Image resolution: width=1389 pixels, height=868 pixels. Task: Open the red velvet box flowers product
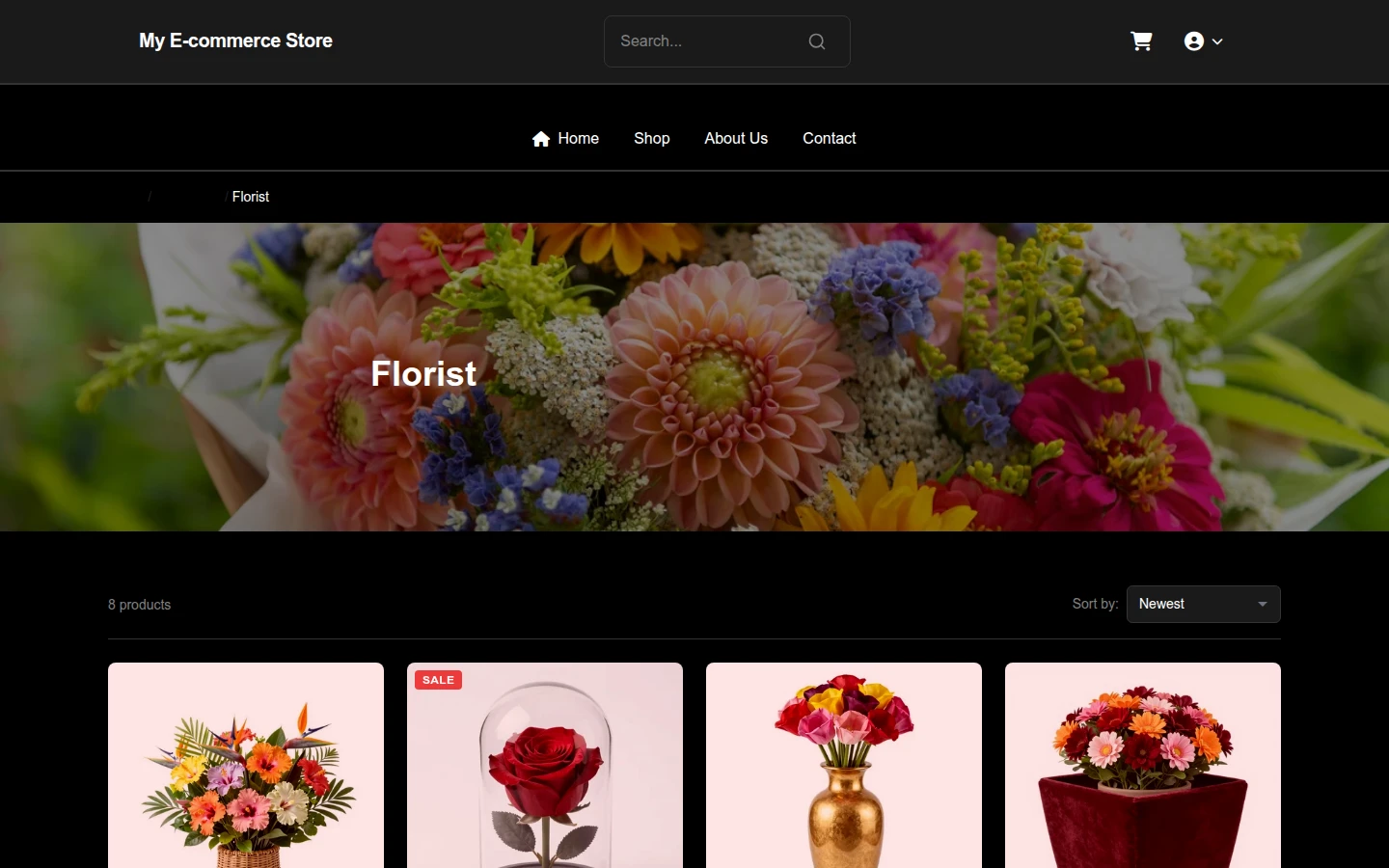1143,766
